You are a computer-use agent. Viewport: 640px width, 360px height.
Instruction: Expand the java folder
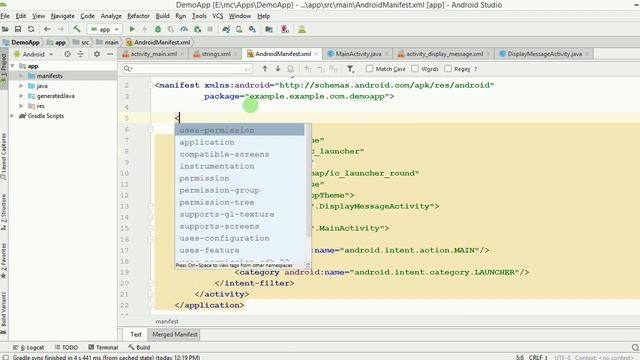point(21,86)
